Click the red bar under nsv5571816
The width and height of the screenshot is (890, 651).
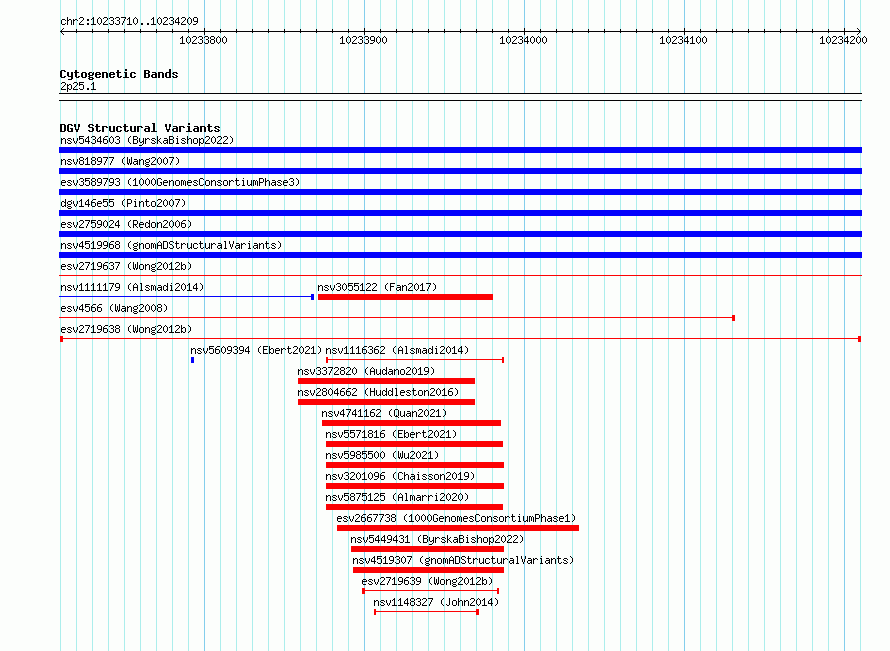click(414, 444)
